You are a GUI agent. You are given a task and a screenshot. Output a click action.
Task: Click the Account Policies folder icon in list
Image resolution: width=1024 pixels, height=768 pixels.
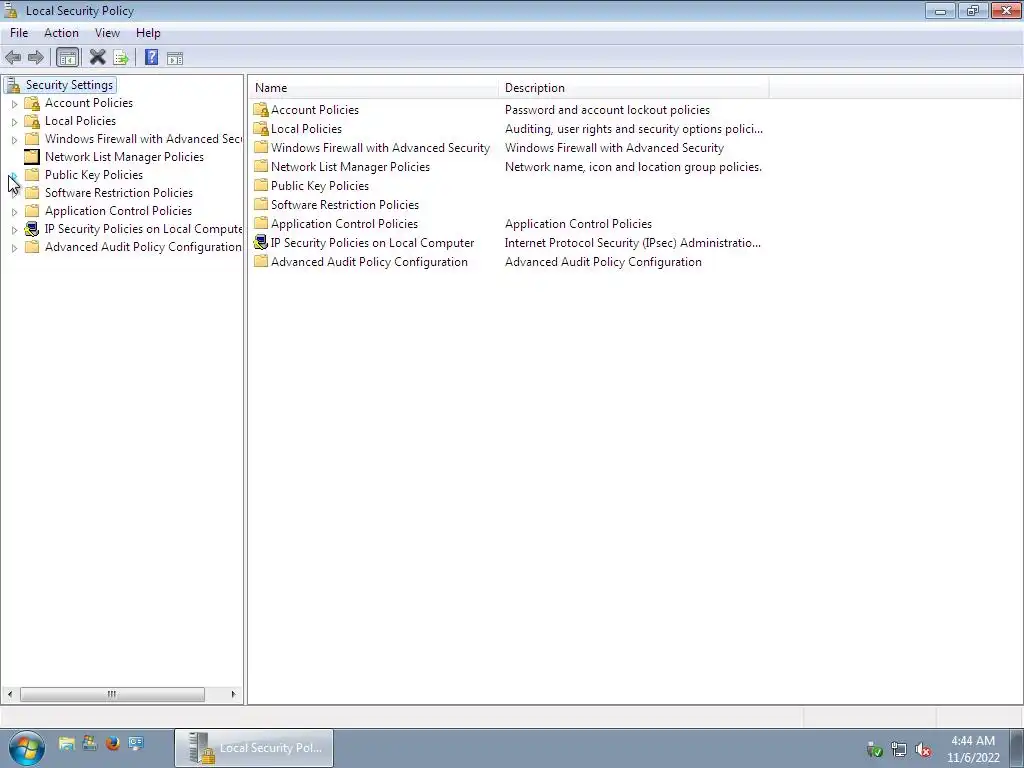click(x=261, y=110)
